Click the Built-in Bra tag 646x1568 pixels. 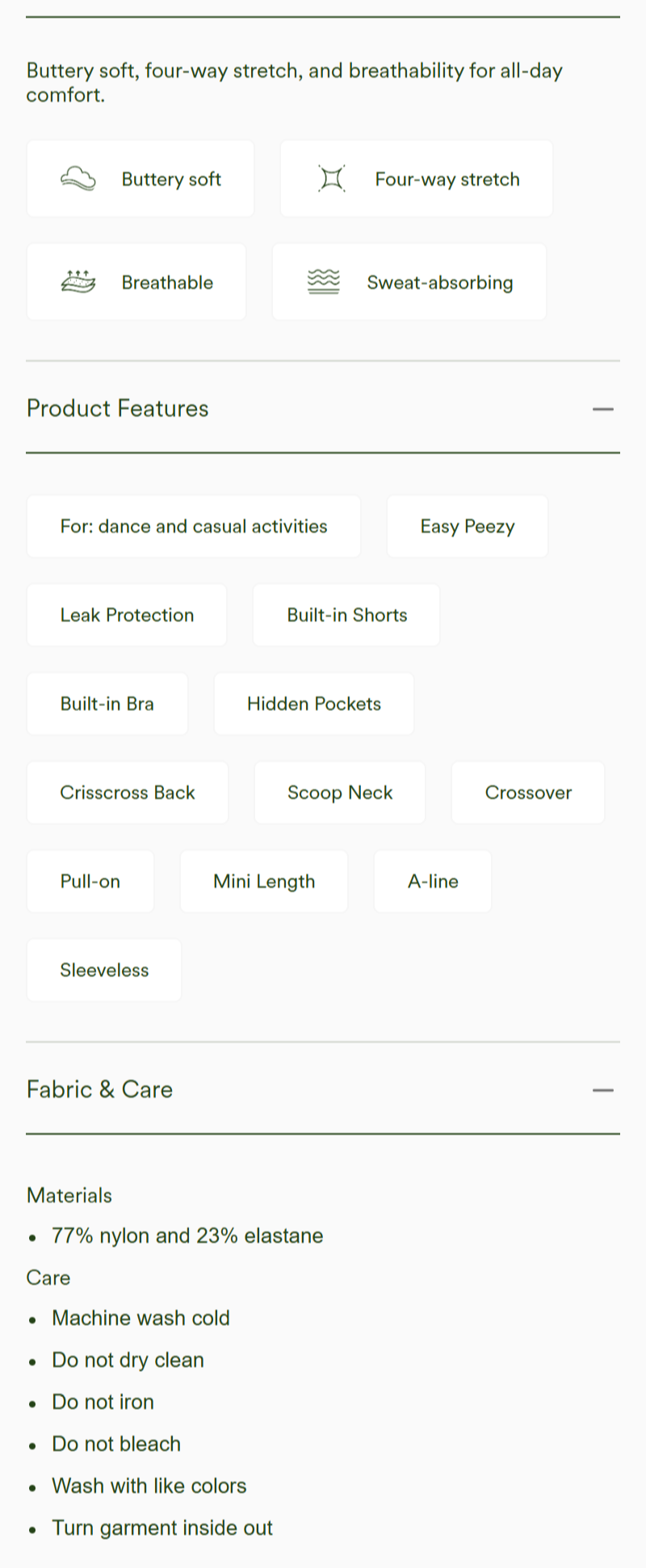[x=107, y=704]
